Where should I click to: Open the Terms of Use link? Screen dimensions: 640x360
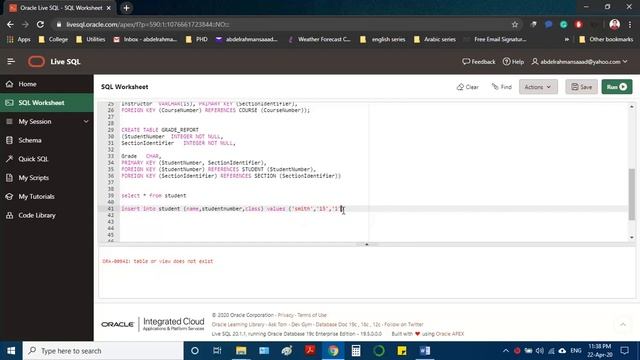(x=312, y=315)
